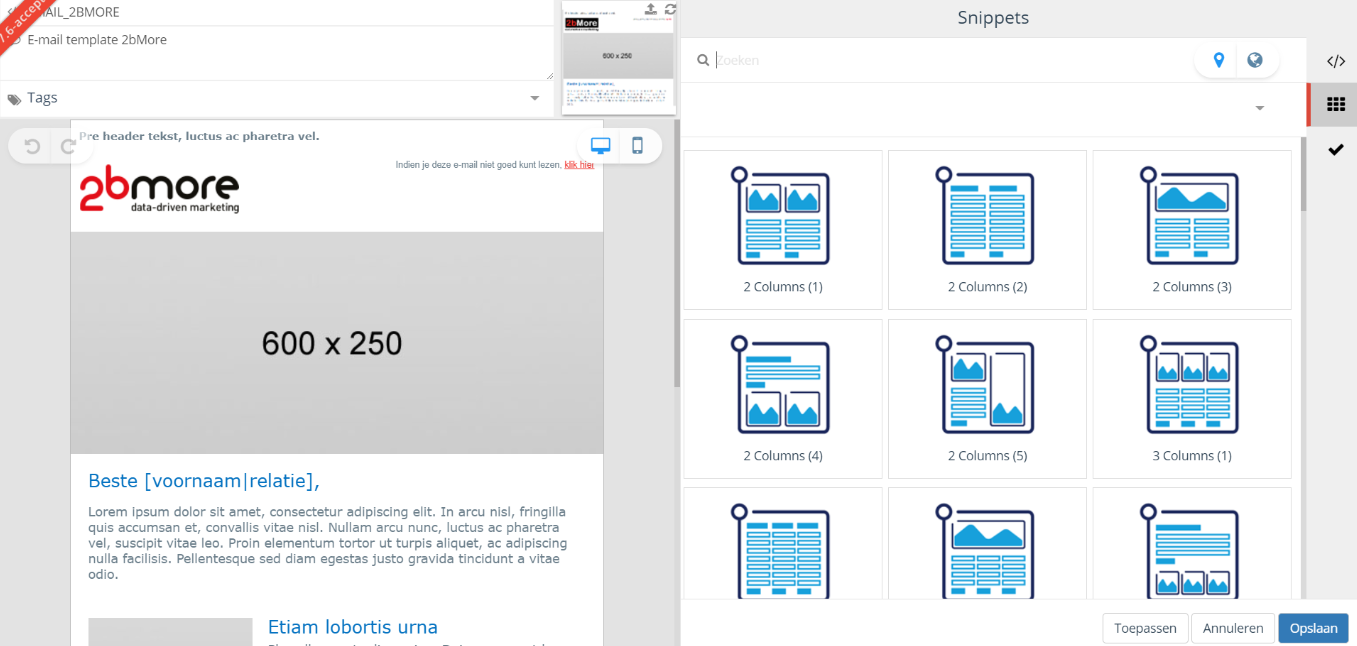
Task: Click the 600 x 250 placeholder image
Action: pyautogui.click(x=337, y=343)
